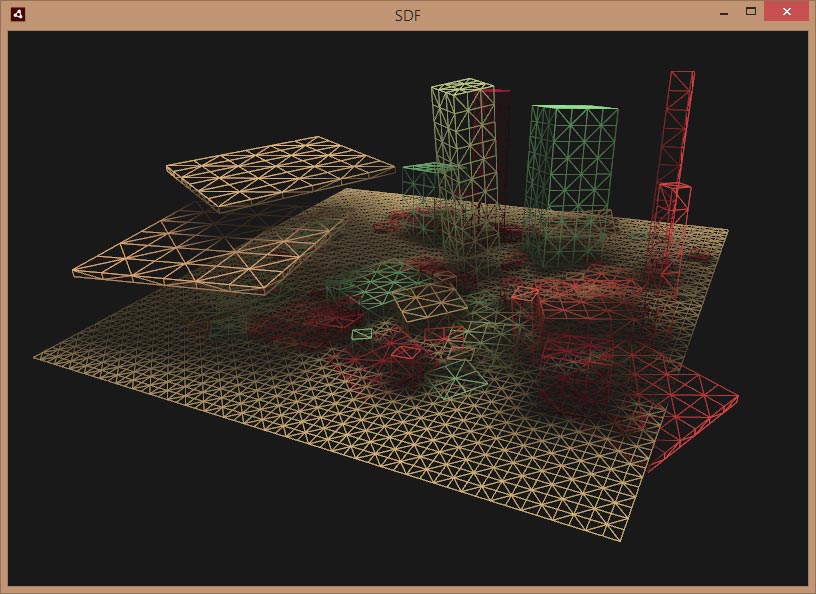The width and height of the screenshot is (816, 594).
Task: Close the SDF window
Action: 786,12
